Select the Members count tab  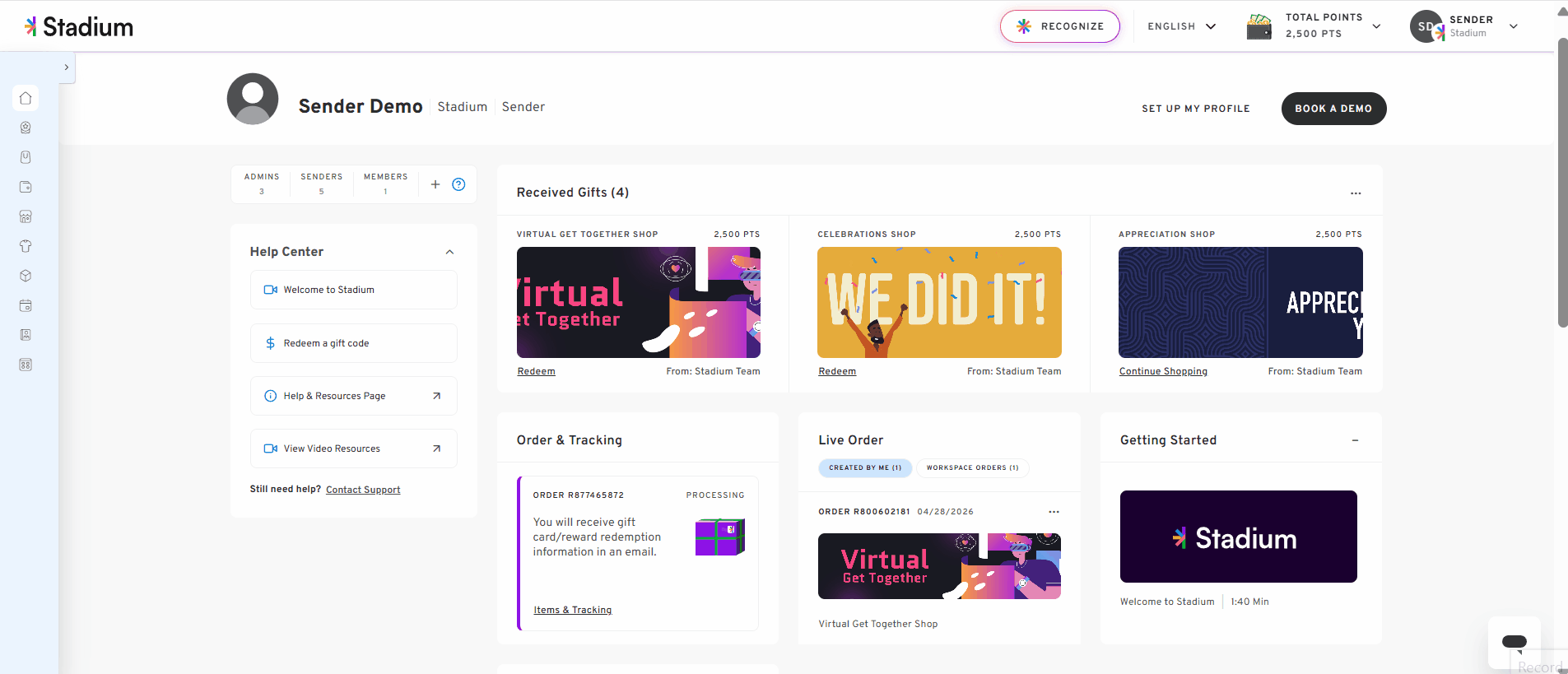pos(386,184)
